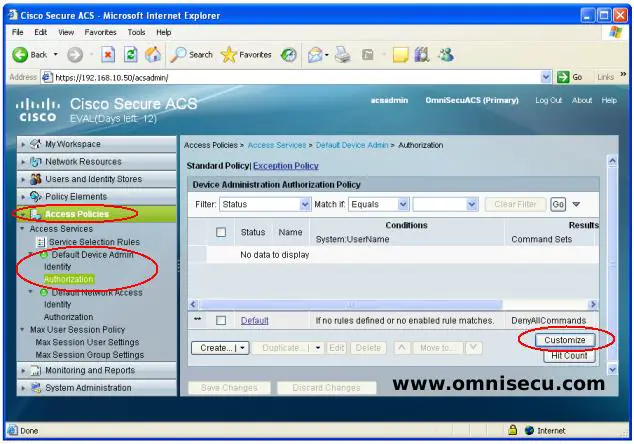Click the Cisco logo
The image size is (634, 444).
38,110
